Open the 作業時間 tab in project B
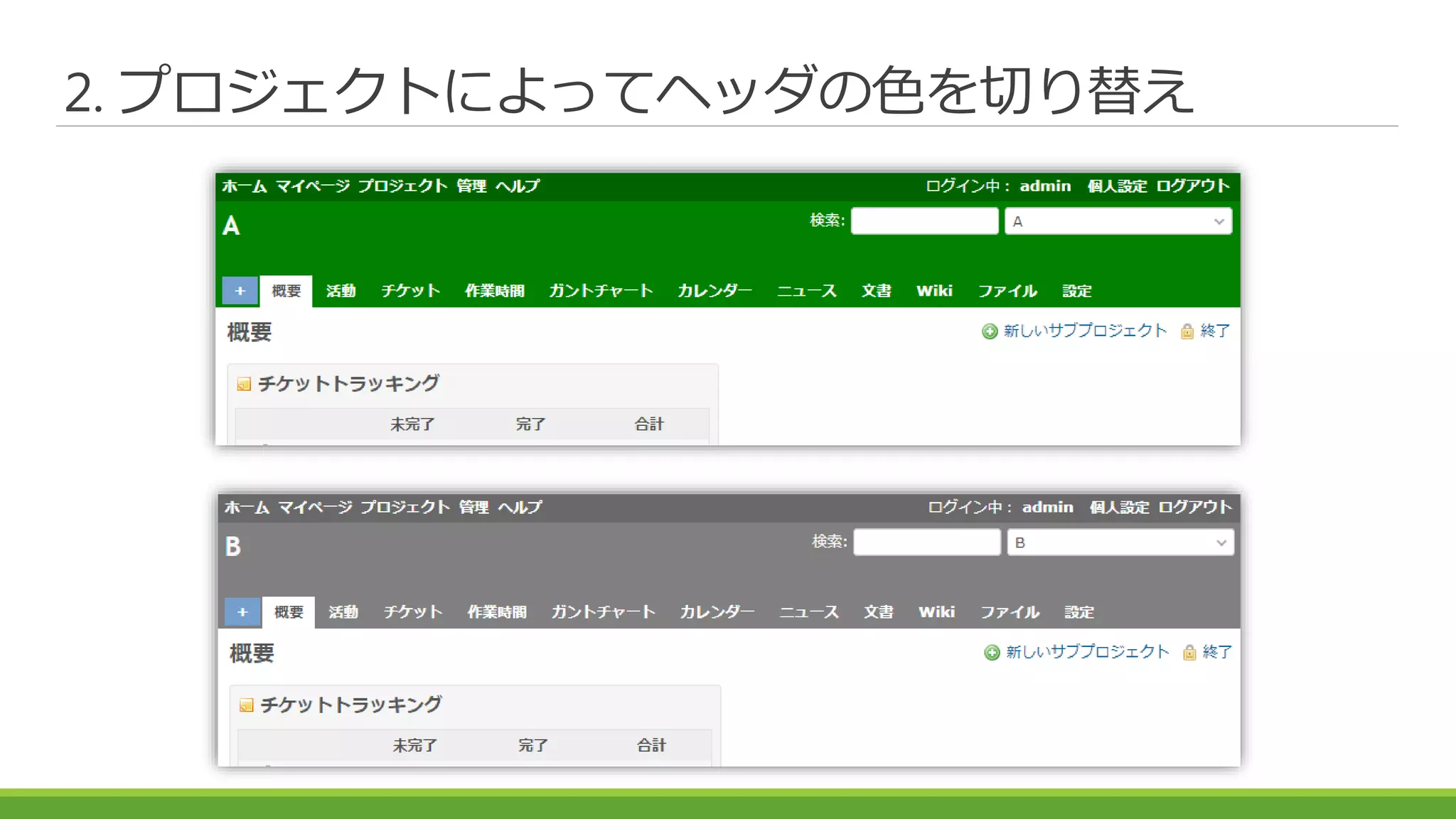The image size is (1456, 819). point(497,612)
